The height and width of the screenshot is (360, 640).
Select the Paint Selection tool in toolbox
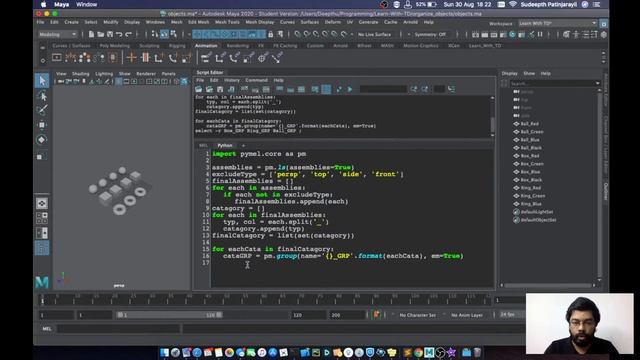[x=42, y=110]
